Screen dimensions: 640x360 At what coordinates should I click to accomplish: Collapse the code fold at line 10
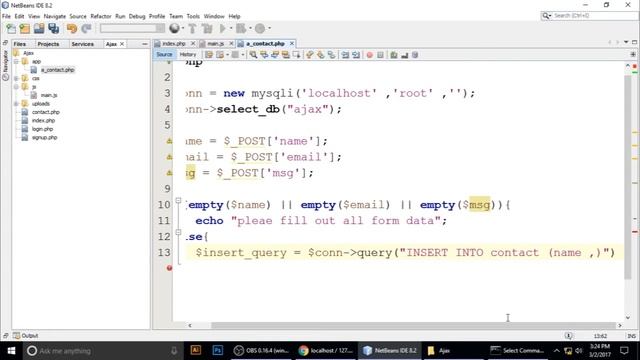point(178,200)
